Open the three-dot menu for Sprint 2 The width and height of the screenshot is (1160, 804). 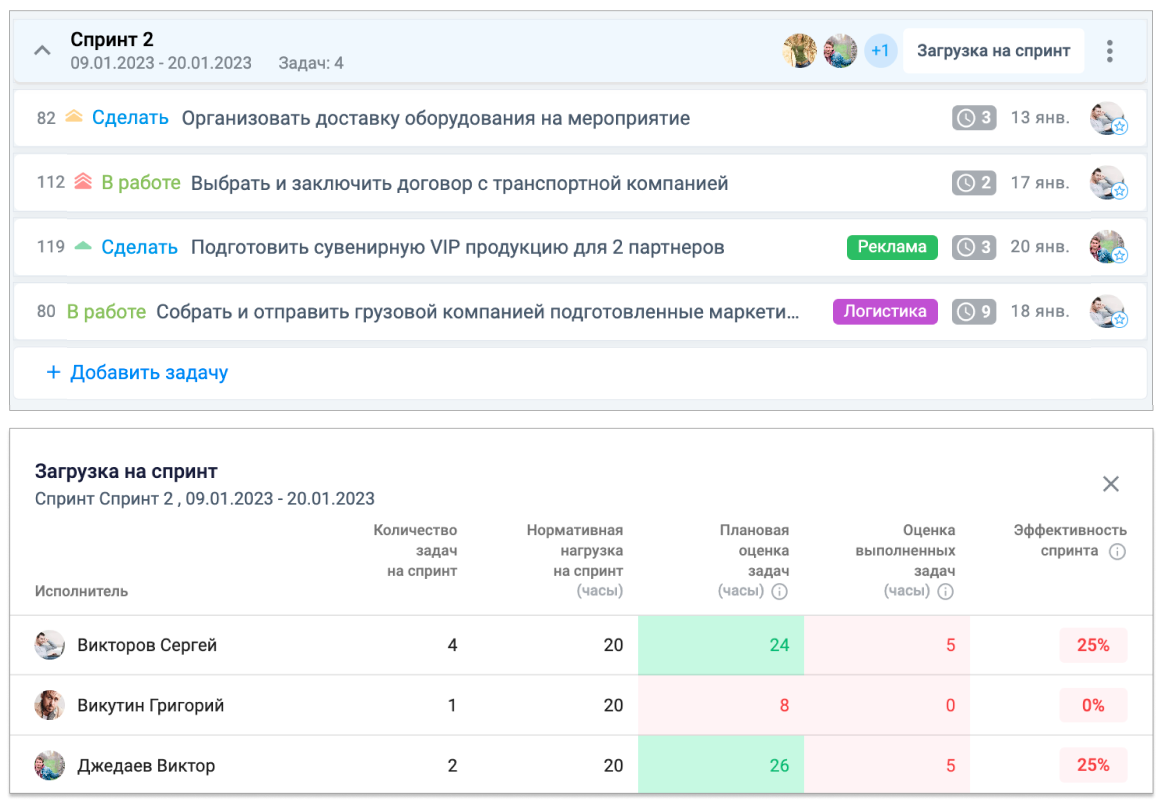[x=1110, y=50]
